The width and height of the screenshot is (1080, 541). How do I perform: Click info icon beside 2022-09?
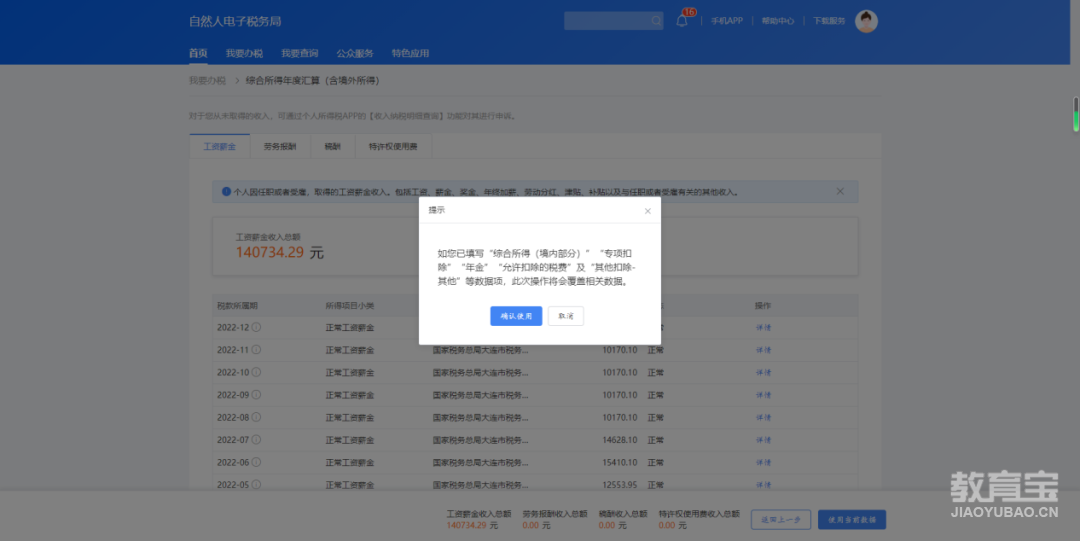256,395
